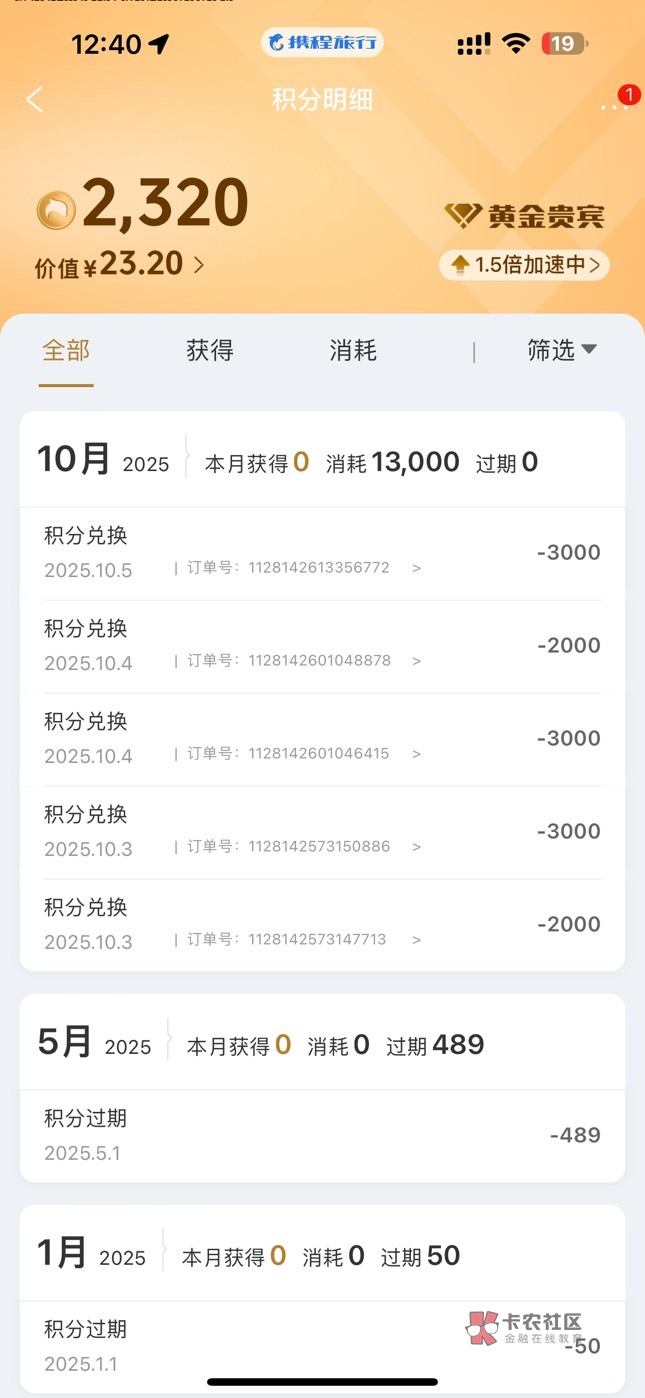645x1398 pixels.
Task: Open the 1.5倍加速中 accelerator details
Action: pyautogui.click(x=525, y=265)
